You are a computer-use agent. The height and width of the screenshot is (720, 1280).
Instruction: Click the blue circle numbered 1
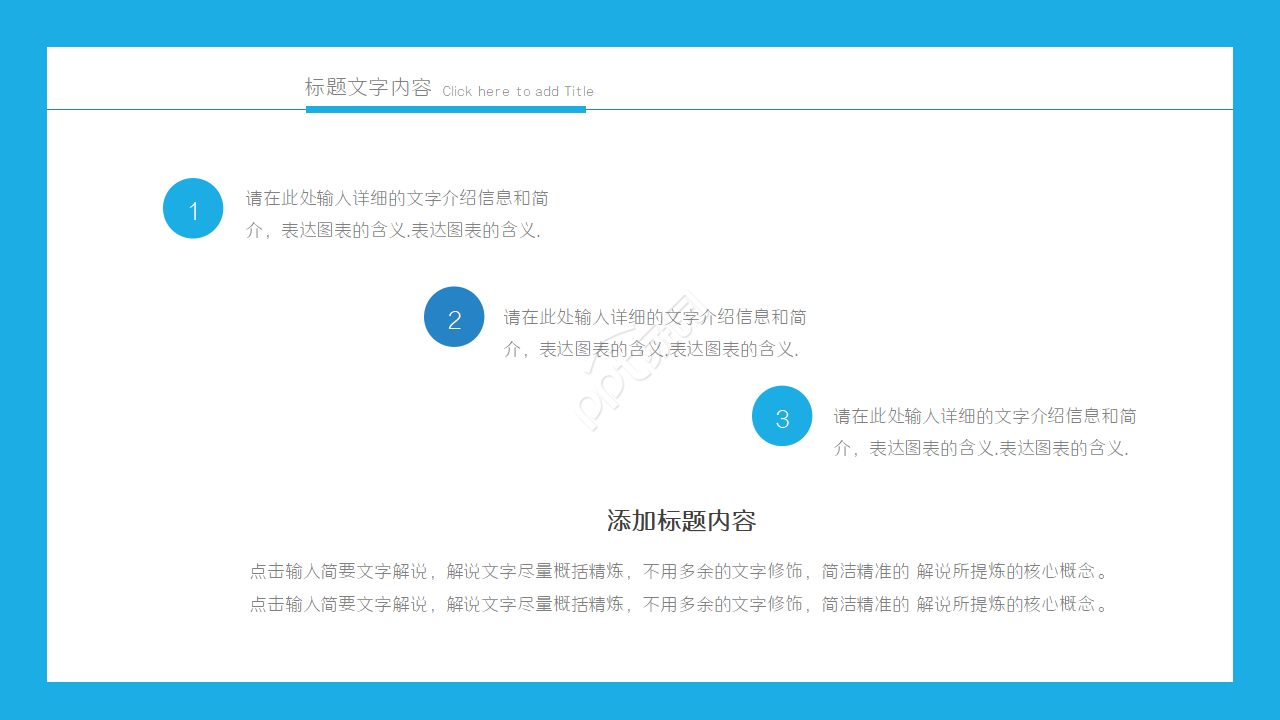[192, 208]
